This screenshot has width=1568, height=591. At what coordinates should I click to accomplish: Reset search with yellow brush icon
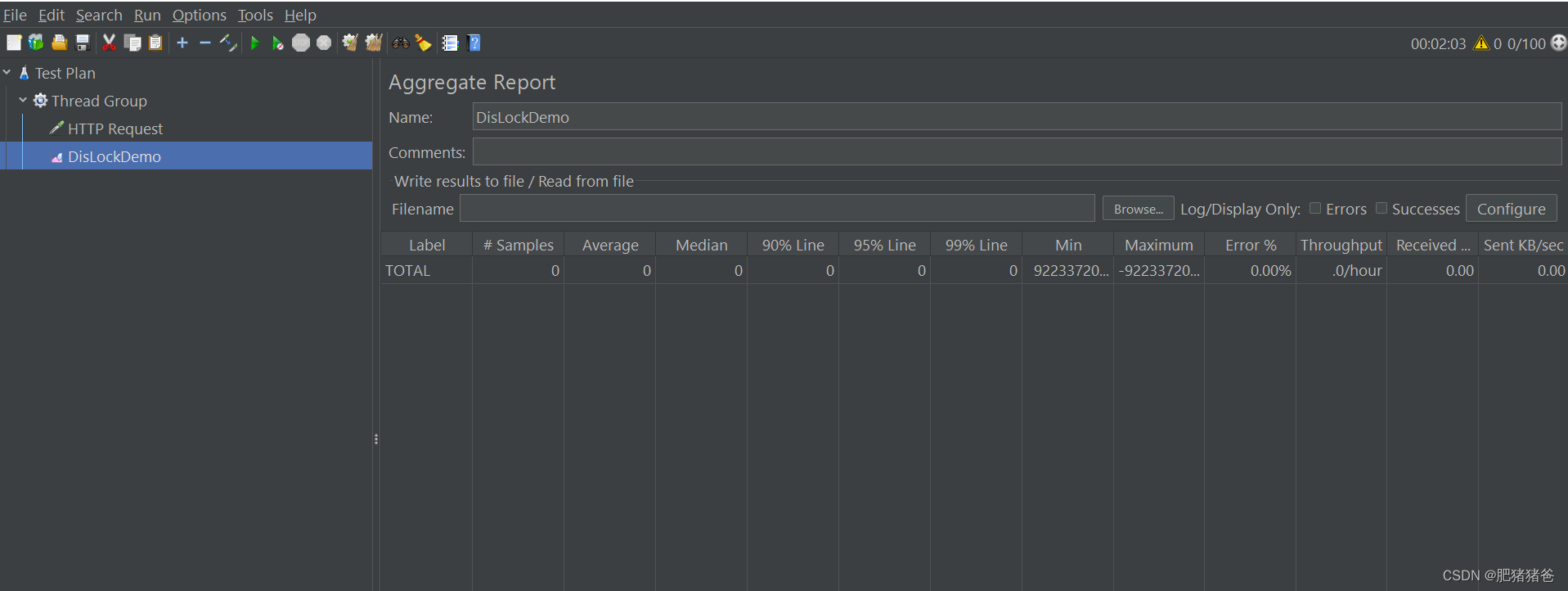click(x=423, y=43)
